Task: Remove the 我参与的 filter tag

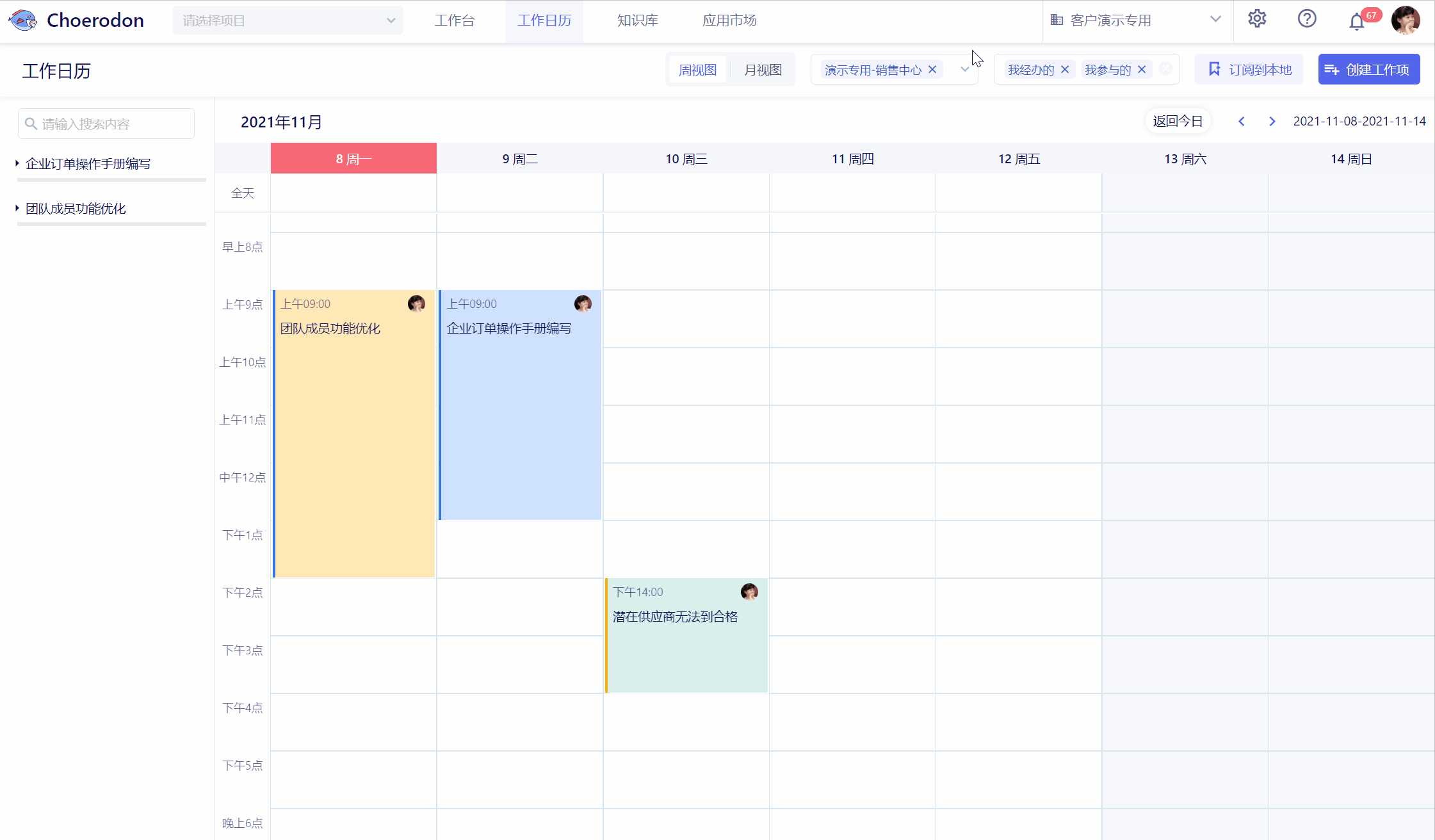Action: (x=1142, y=70)
